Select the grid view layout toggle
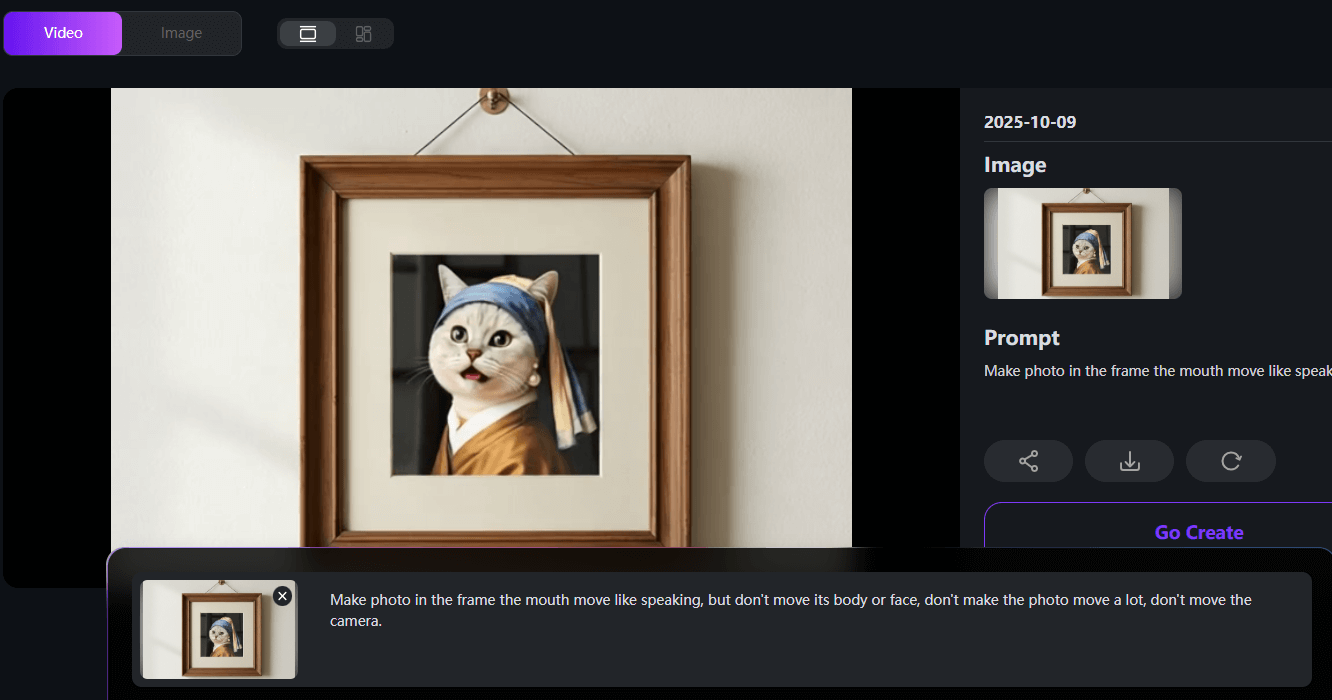1332x700 pixels. (363, 34)
